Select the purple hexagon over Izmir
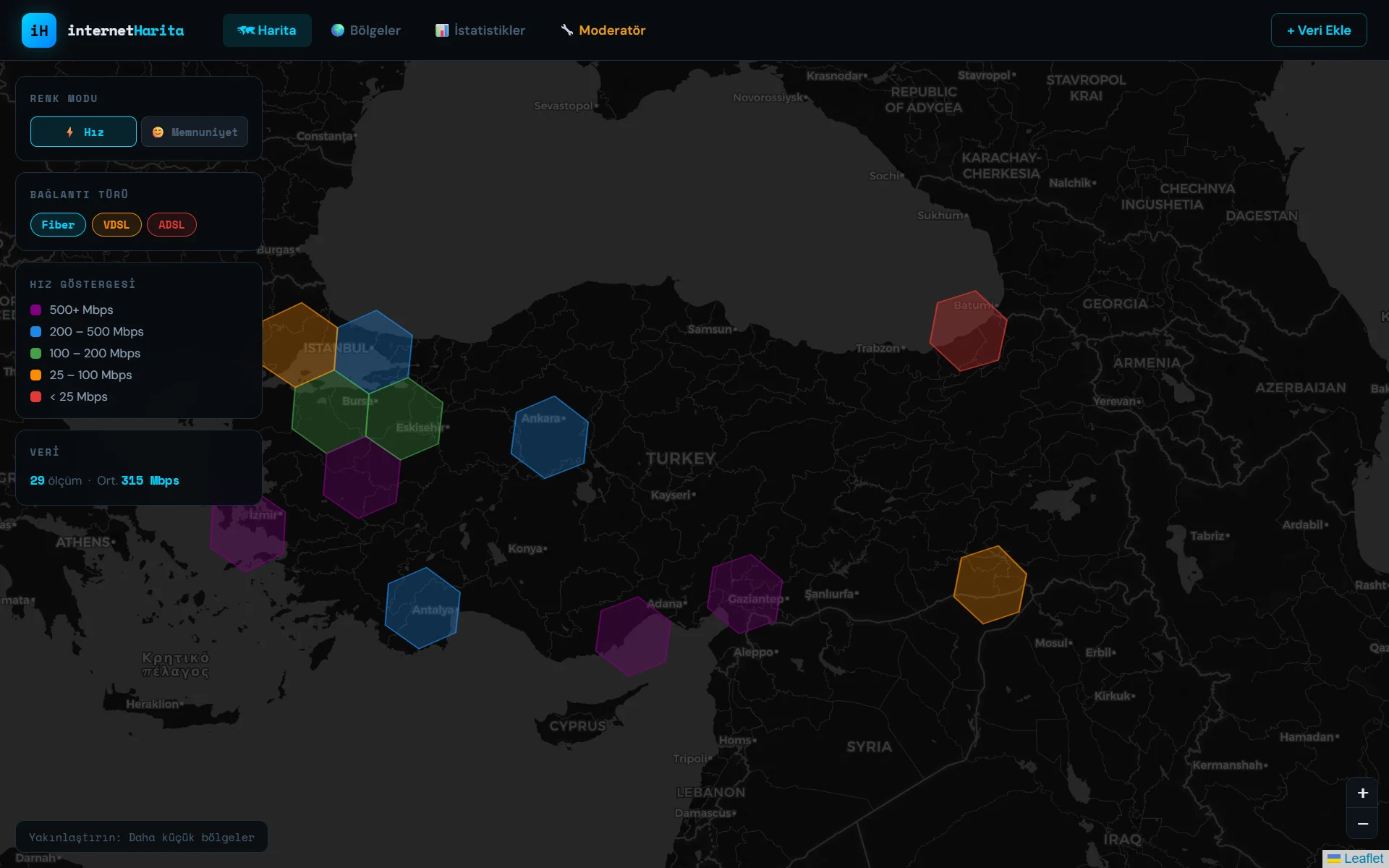This screenshot has height=868, width=1389. coord(248,537)
